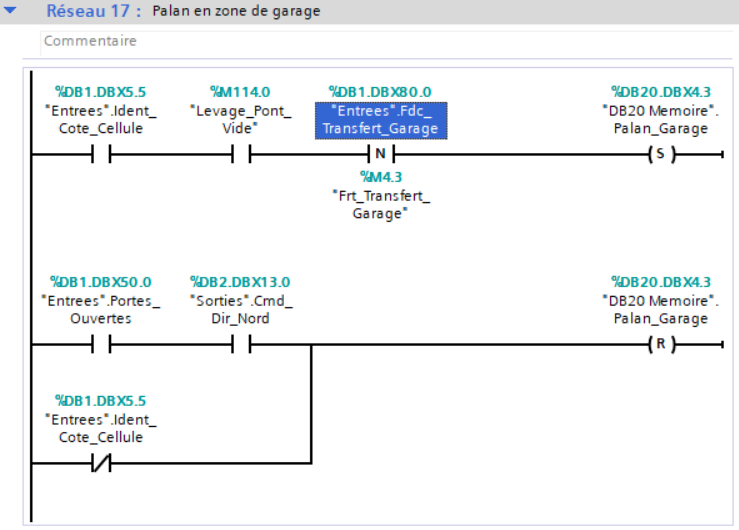Select the normally open contact under Portes_Ouvertes

coord(100,345)
